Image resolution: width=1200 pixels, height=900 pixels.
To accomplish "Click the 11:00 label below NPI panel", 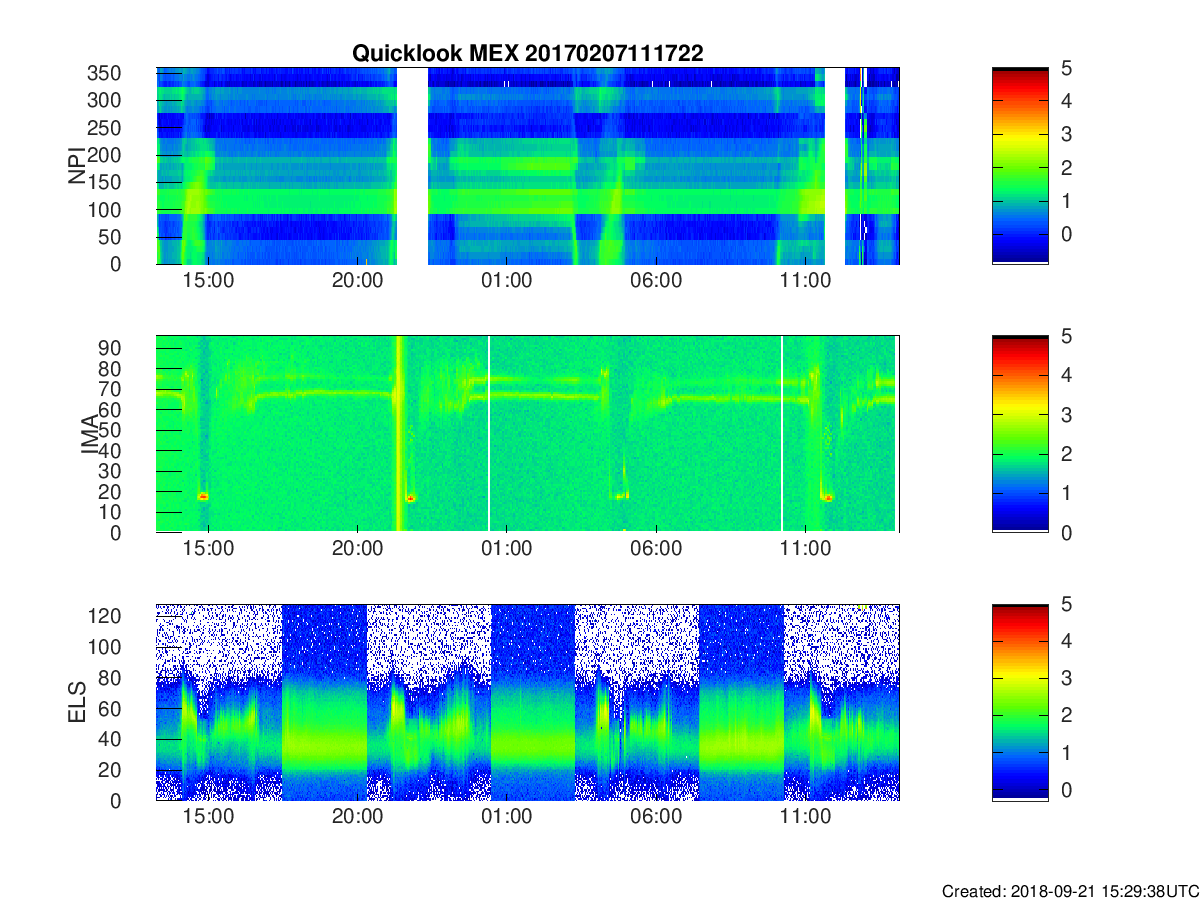I will [x=805, y=281].
